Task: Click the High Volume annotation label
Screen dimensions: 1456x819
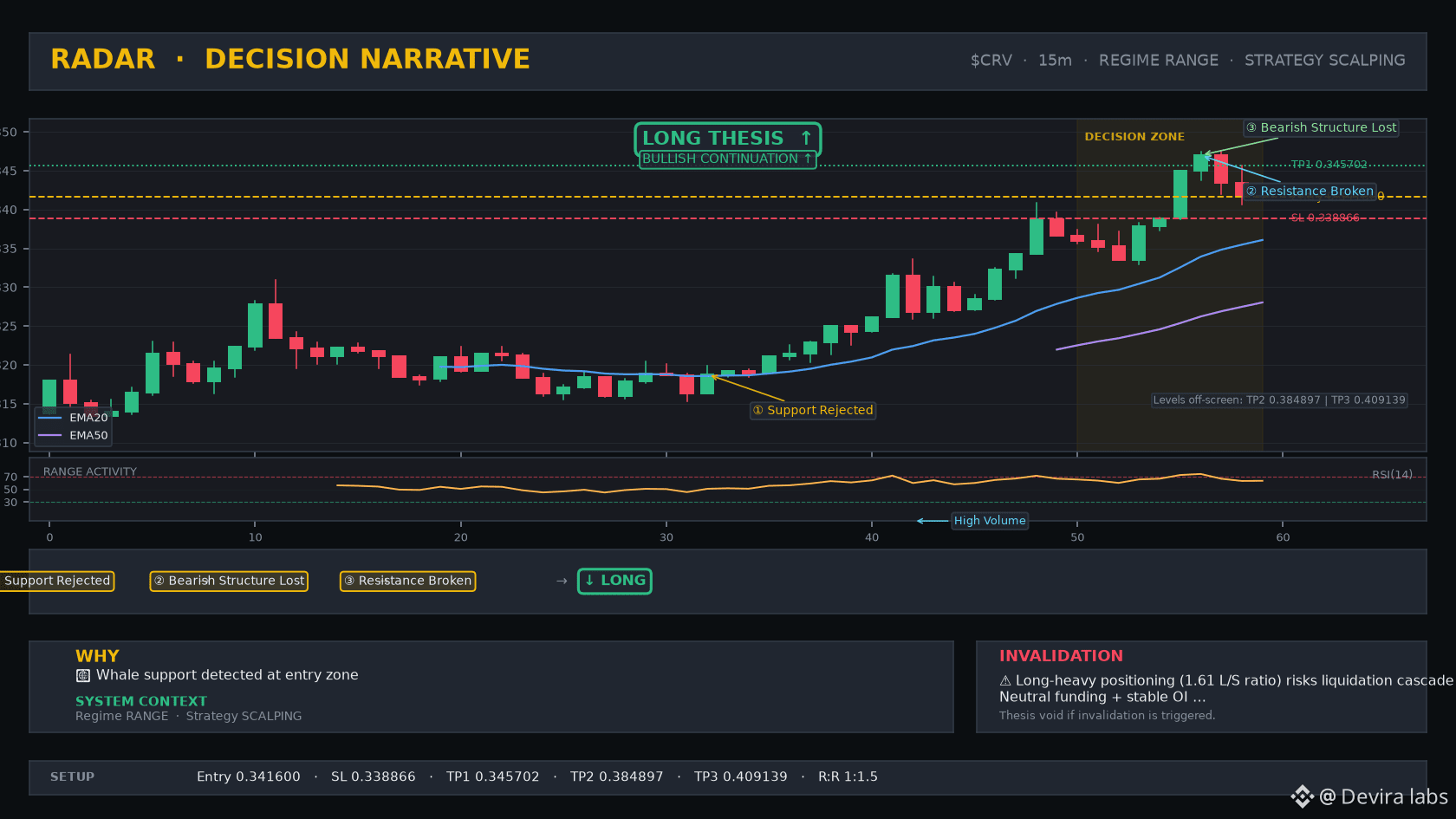Action: (x=990, y=521)
